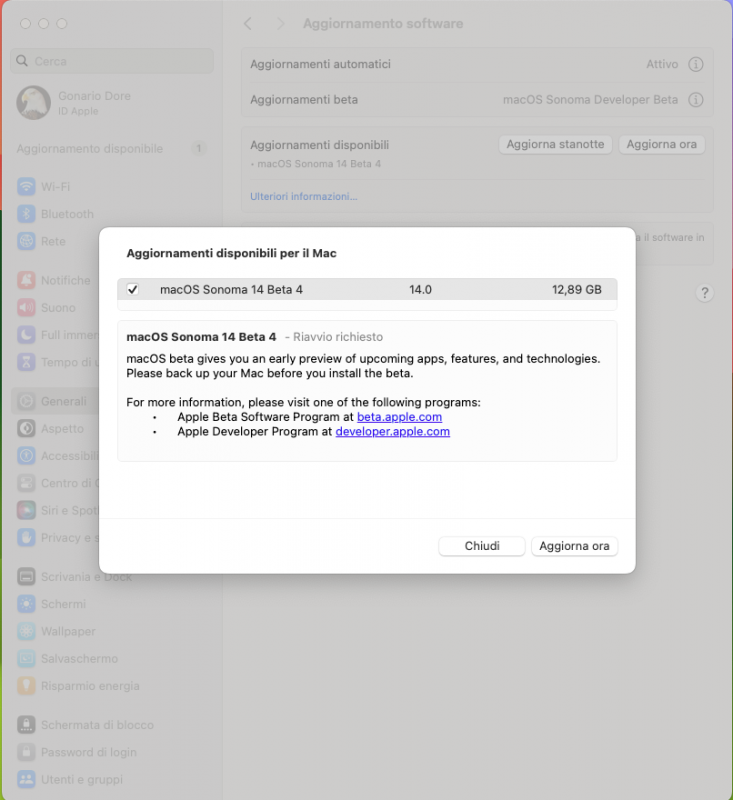733x800 pixels.
Task: Click Aggiorna ora in the dialog
Action: [574, 546]
